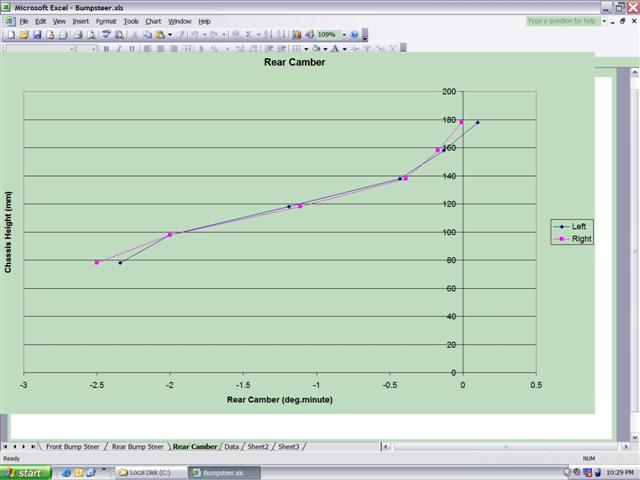Save the workbook with the floppy disk icon
The image size is (640, 480).
click(x=37, y=35)
